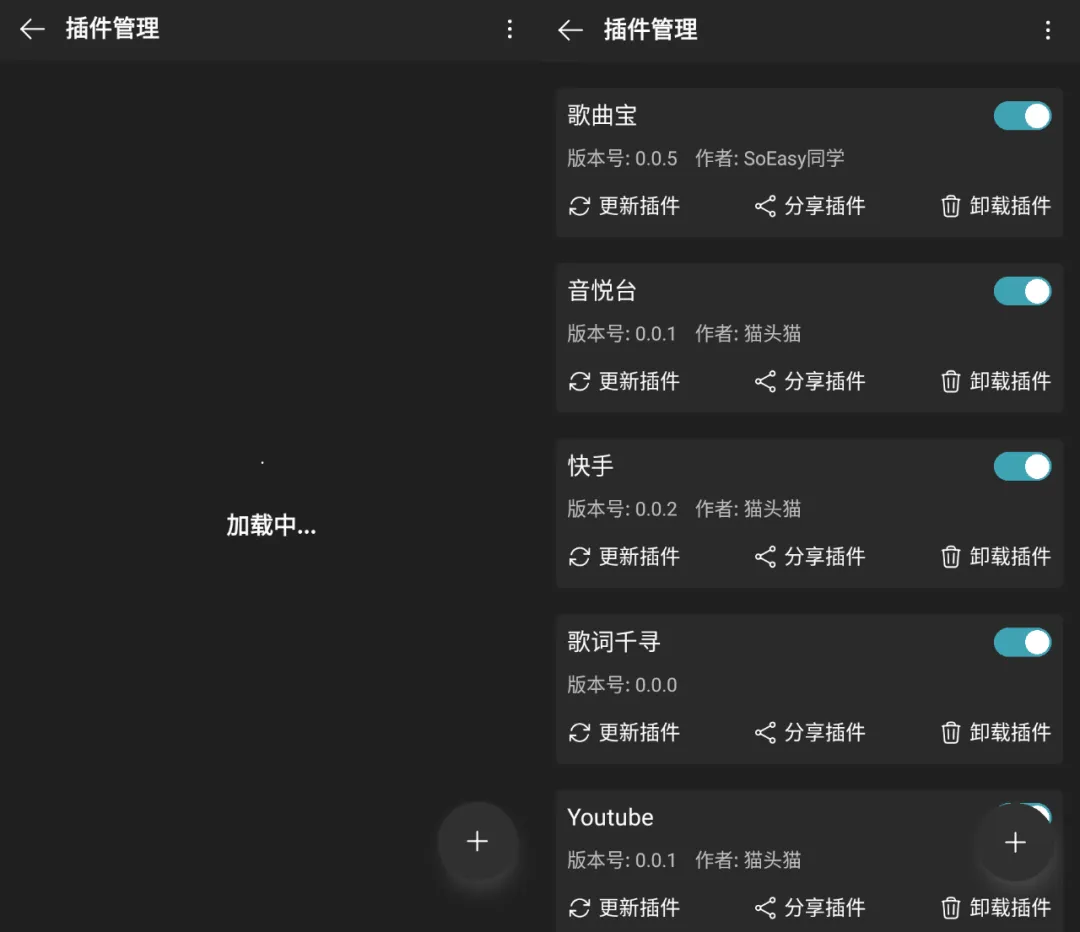Share the 音悦台 plugin

tap(810, 382)
